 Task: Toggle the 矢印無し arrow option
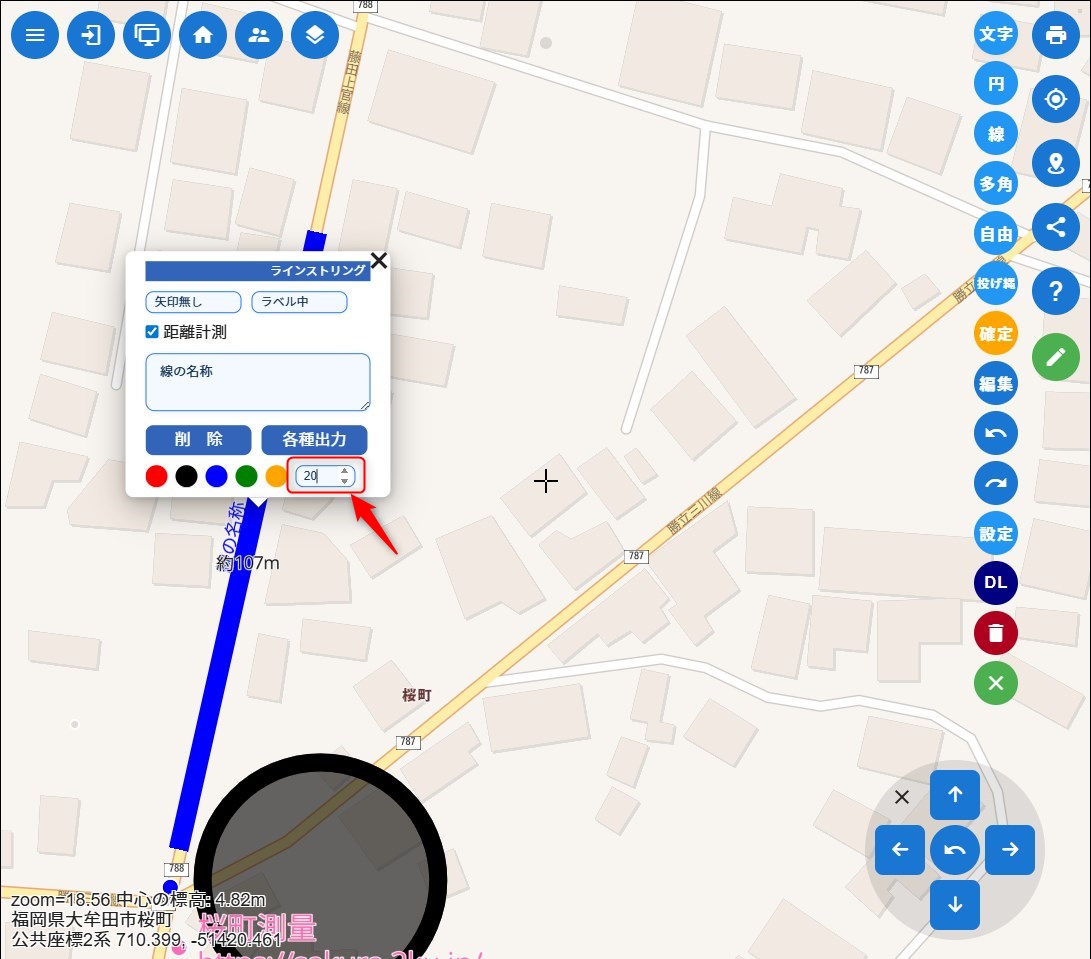[x=194, y=302]
